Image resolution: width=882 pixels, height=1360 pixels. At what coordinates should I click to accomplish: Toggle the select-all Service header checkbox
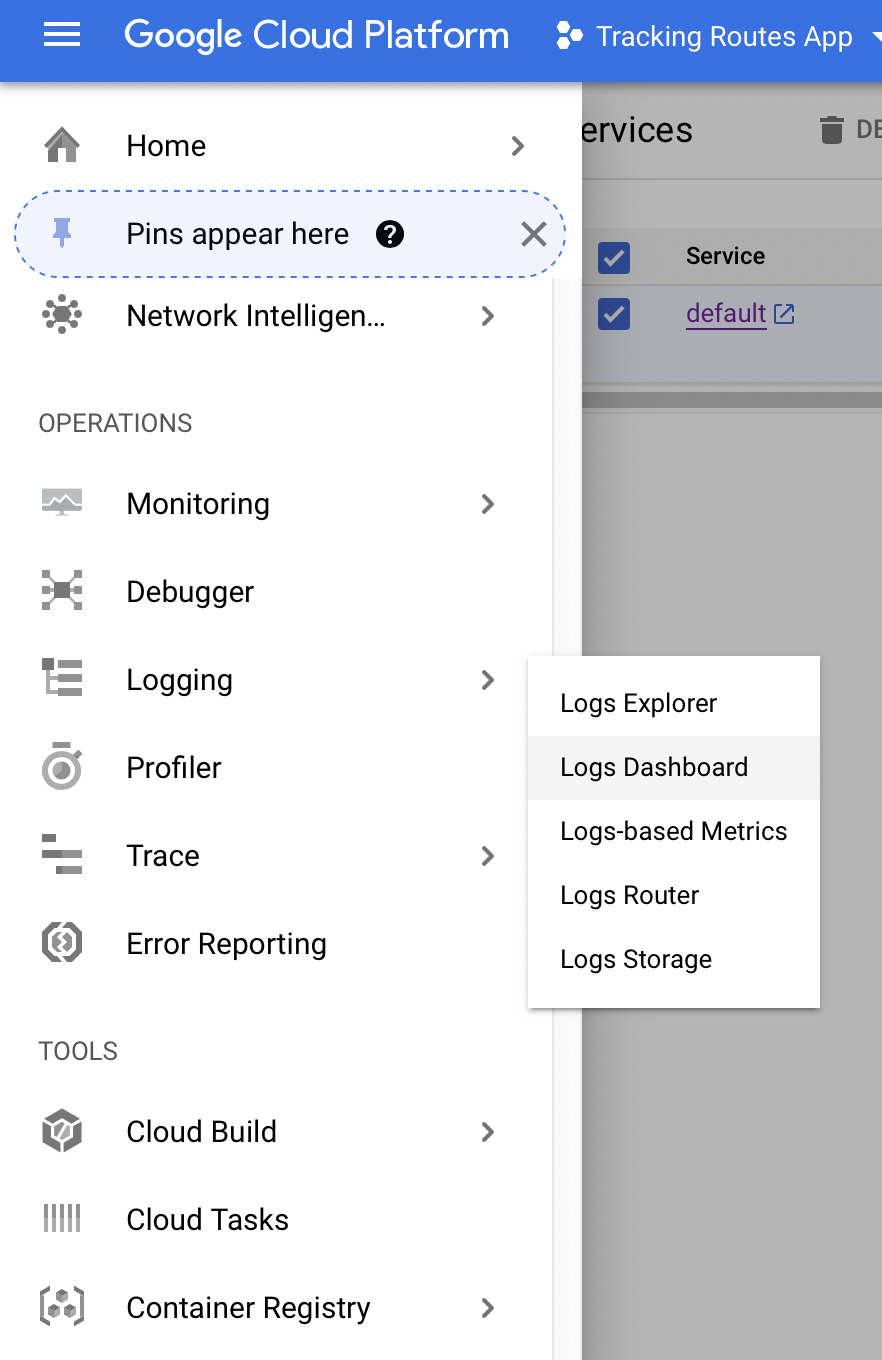pyautogui.click(x=614, y=257)
